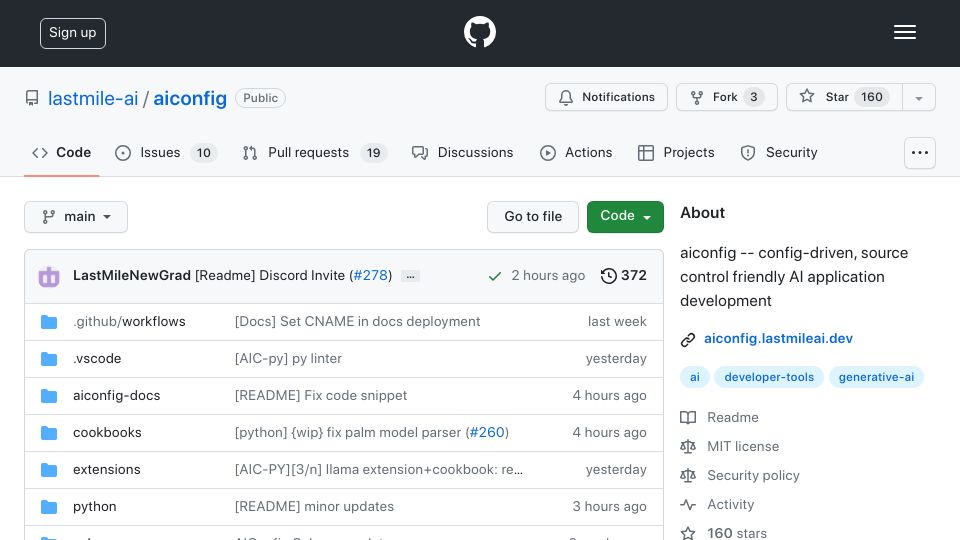Open '[README] minor updates' commit message
The width and height of the screenshot is (960, 540).
point(314,507)
